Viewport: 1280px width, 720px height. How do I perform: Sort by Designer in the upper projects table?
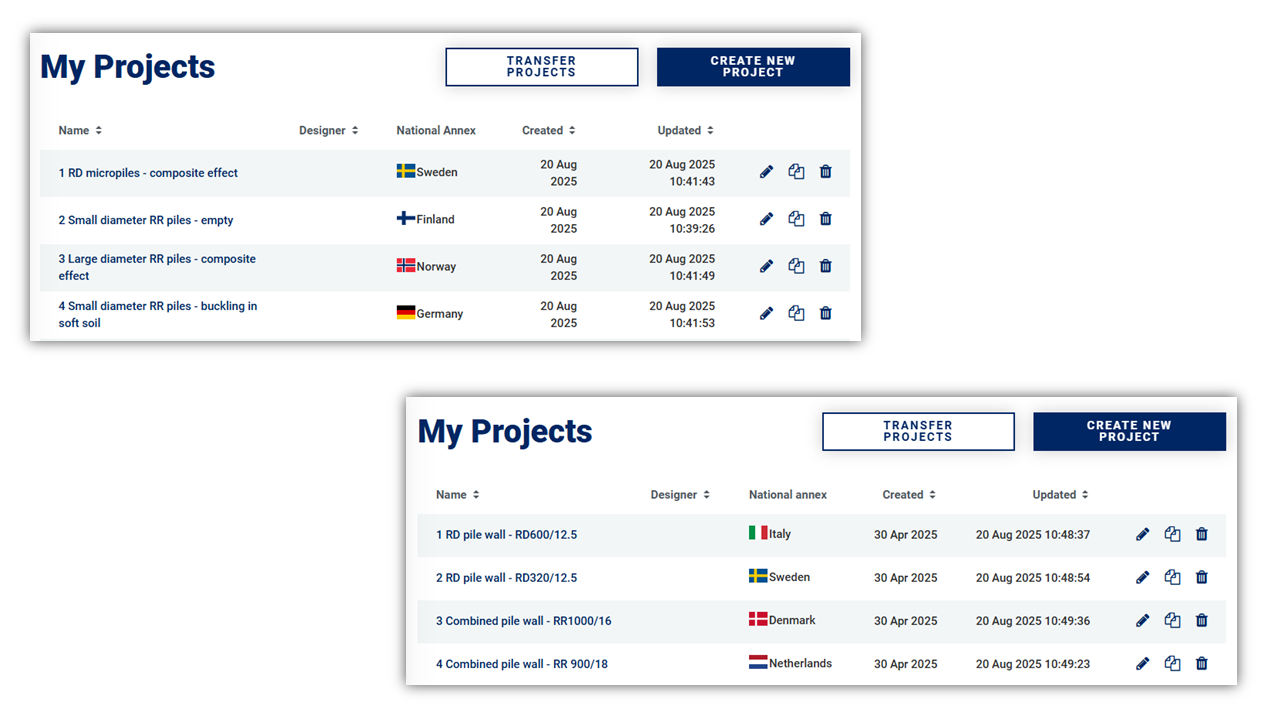pyautogui.click(x=328, y=131)
